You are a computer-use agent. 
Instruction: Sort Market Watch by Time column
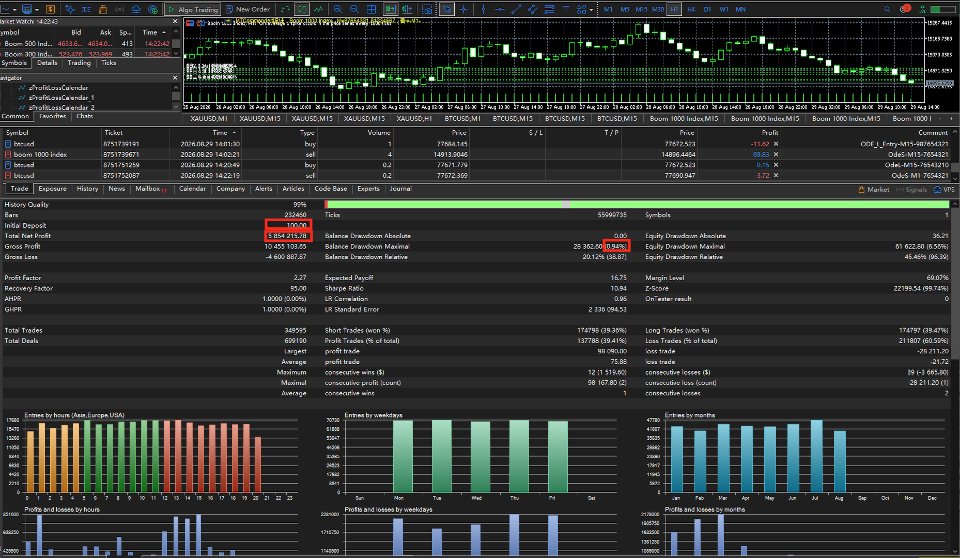[150, 32]
